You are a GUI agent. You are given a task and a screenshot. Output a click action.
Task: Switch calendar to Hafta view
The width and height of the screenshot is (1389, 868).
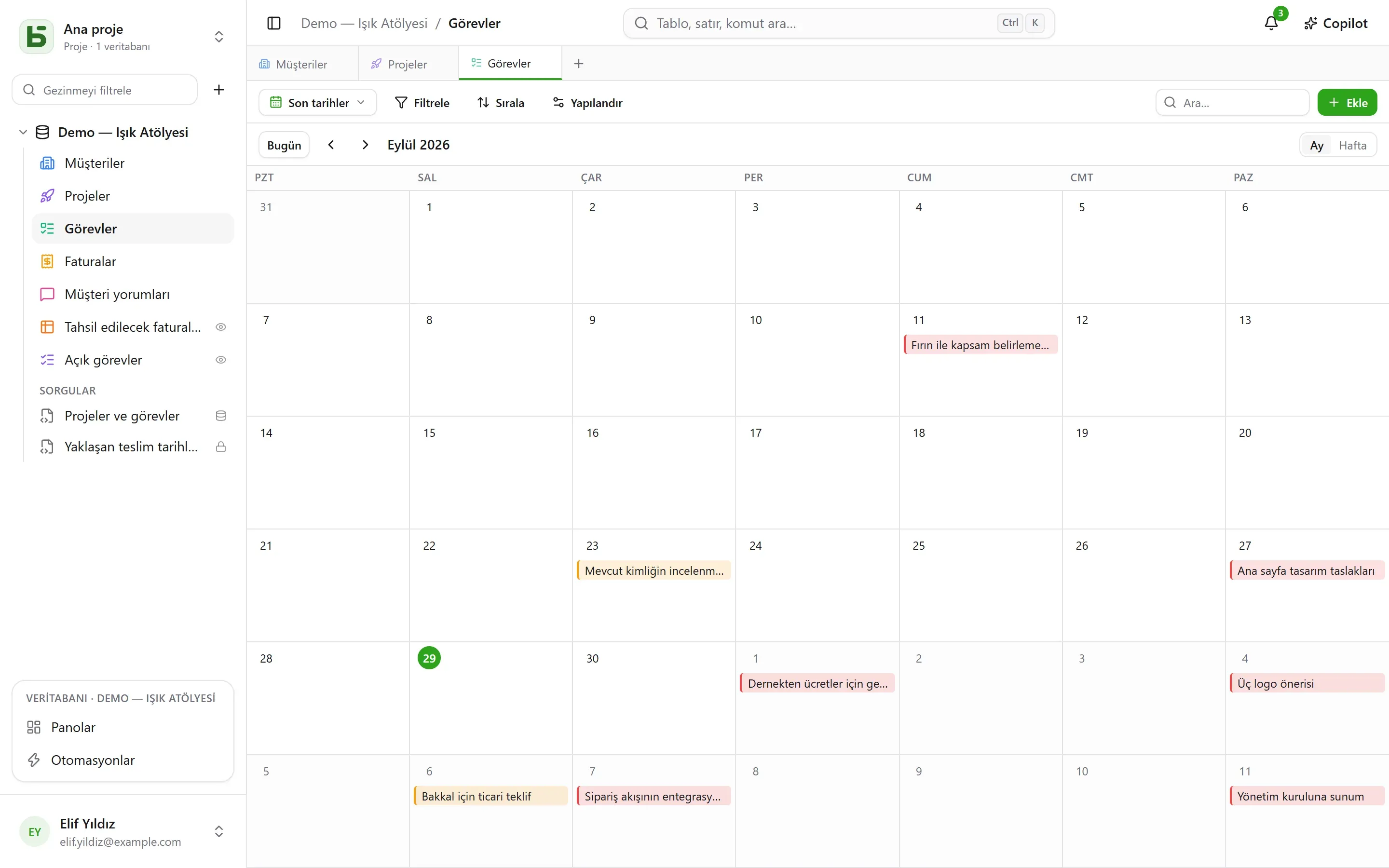point(1352,145)
